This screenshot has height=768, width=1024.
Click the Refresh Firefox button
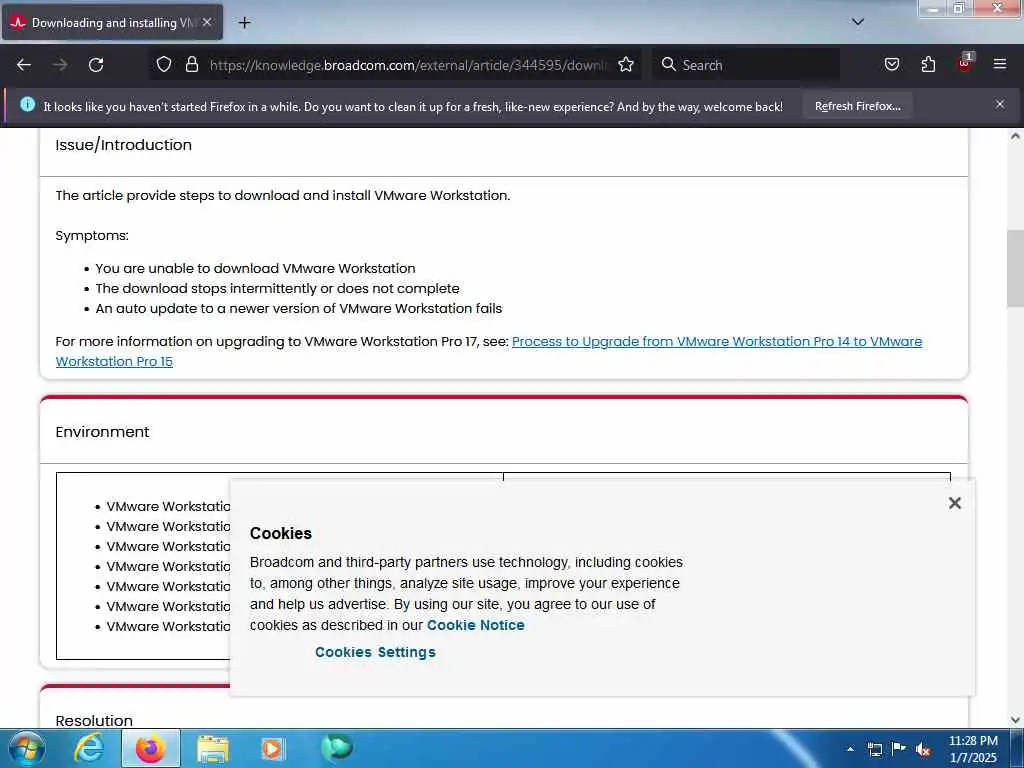click(857, 106)
